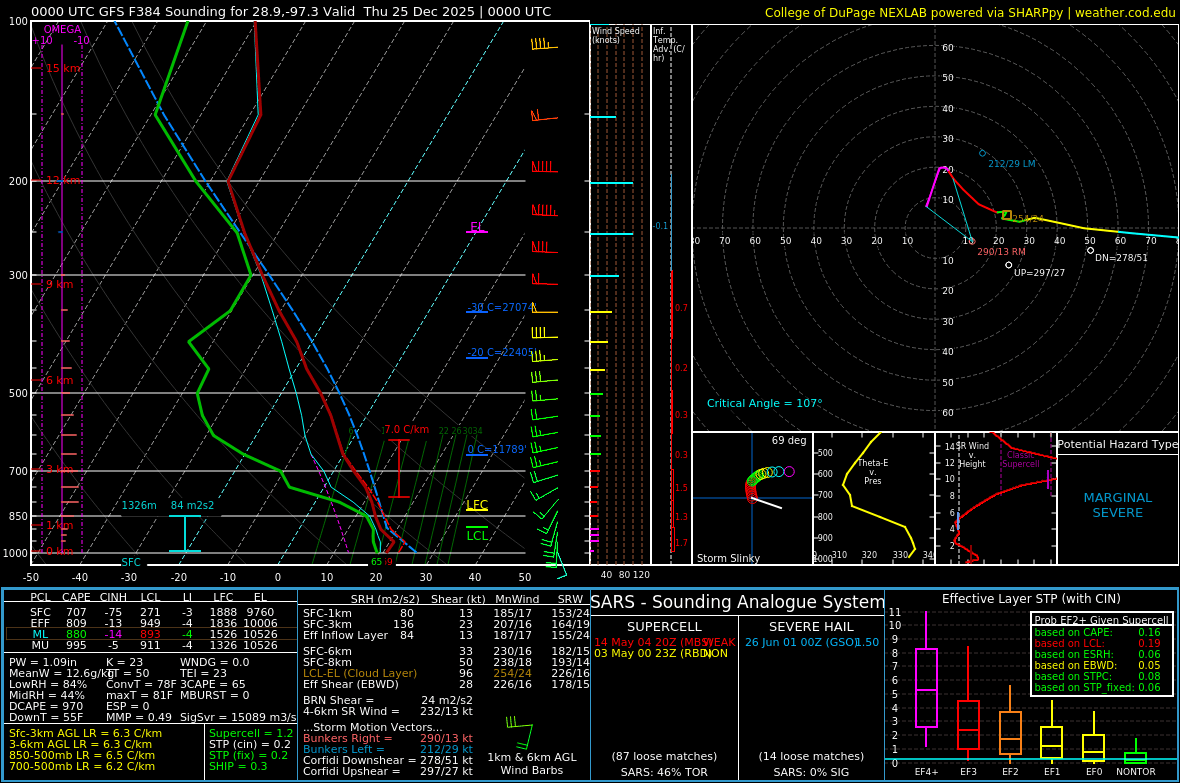
Task: Click the 'SR Wind v. Height' panel label
Action: click(x=972, y=455)
